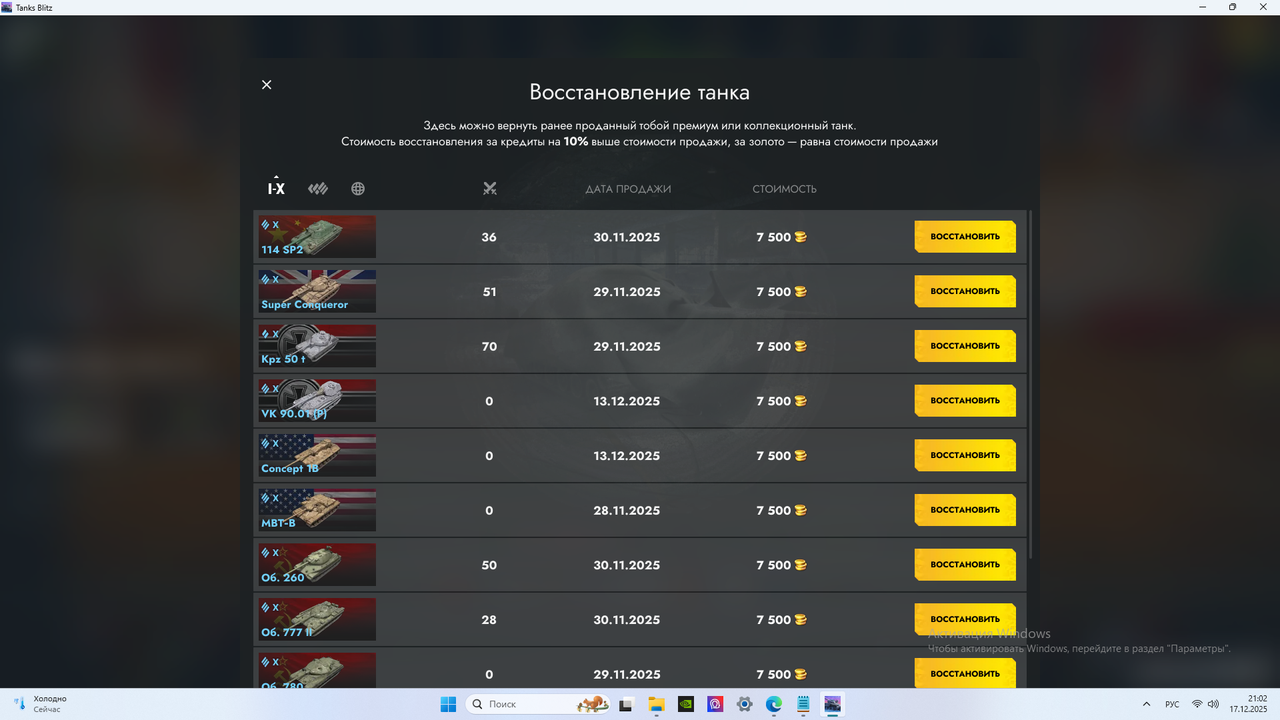Open the Об. 260 tank thumbnail
Viewport: 1280px width, 720px height.
point(317,565)
